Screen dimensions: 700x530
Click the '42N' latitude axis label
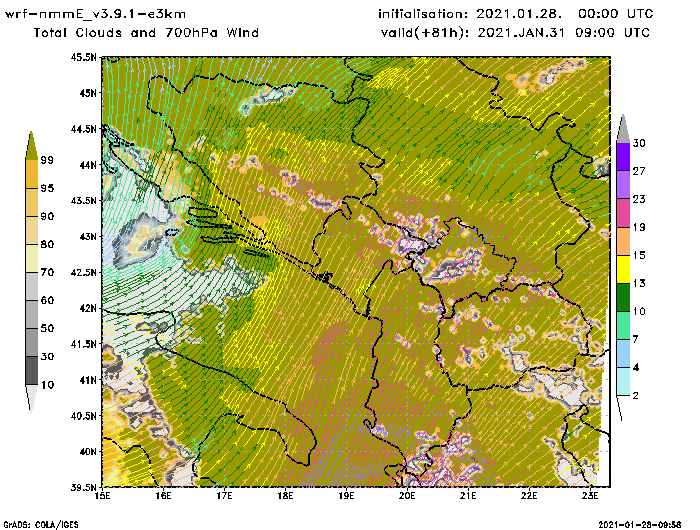point(88,308)
